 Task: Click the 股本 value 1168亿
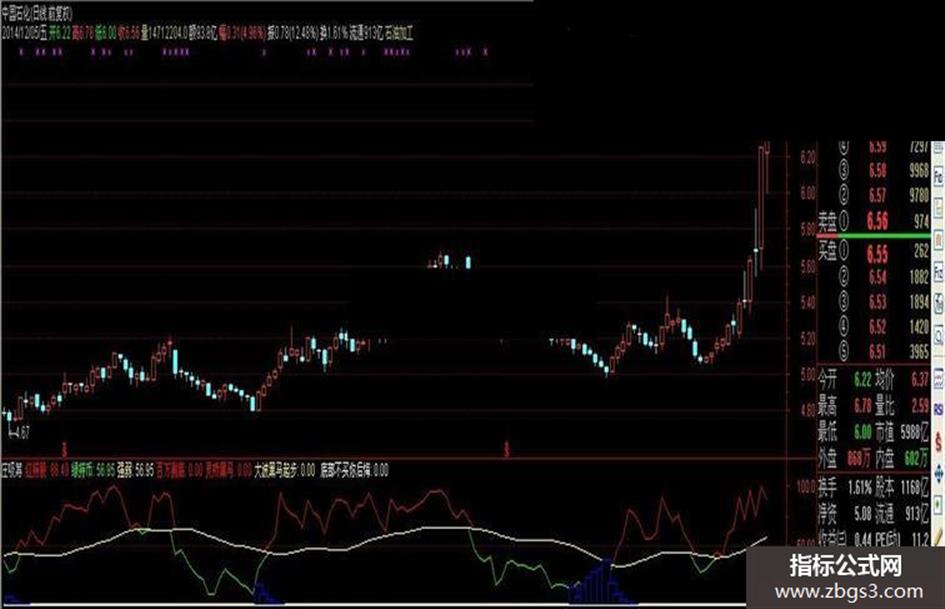point(915,488)
